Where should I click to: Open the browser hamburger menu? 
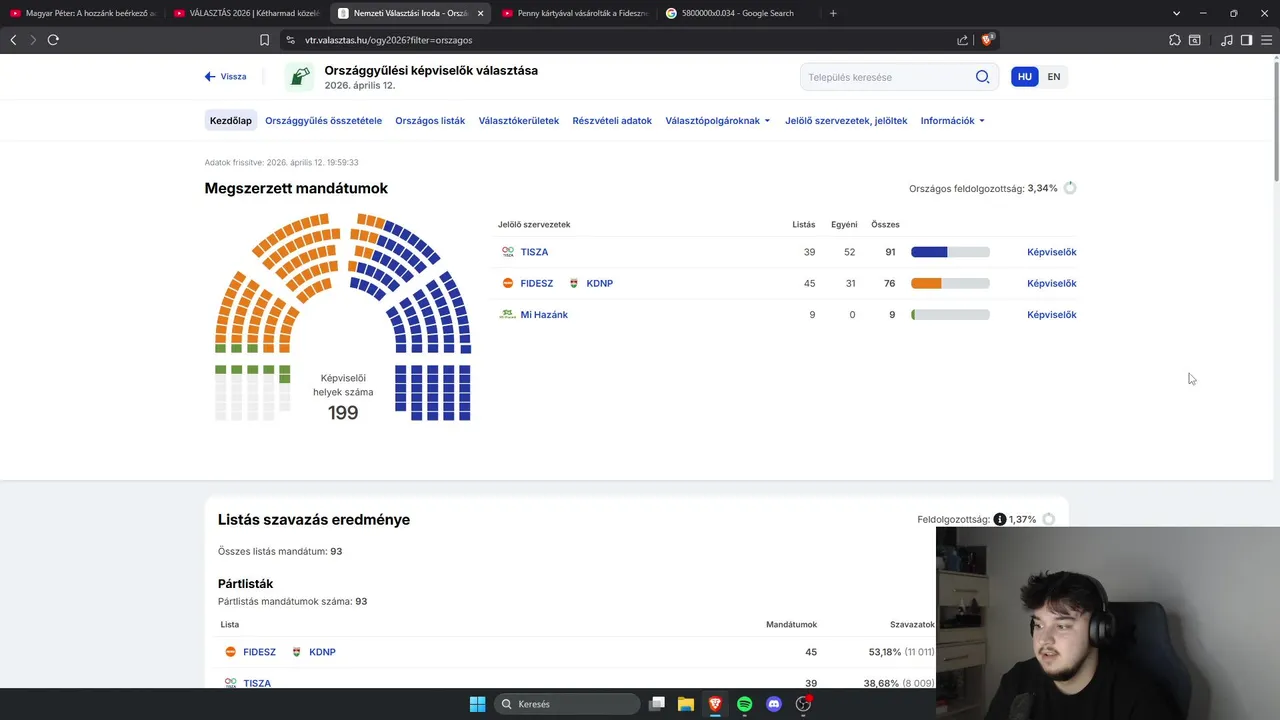[1265, 40]
